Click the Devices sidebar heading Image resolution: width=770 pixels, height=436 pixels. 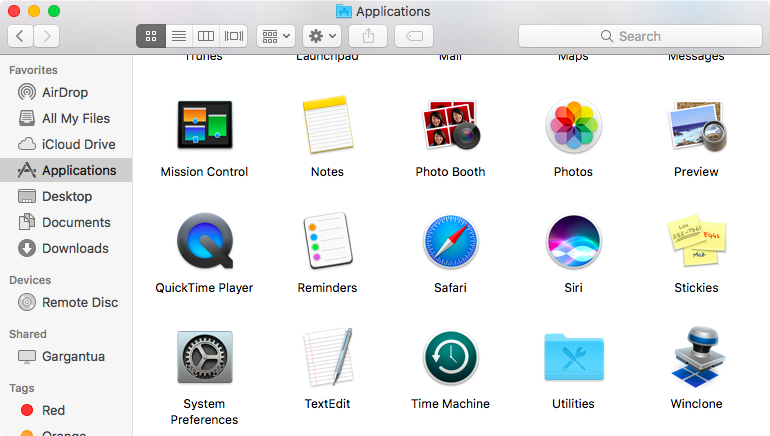[x=30, y=280]
